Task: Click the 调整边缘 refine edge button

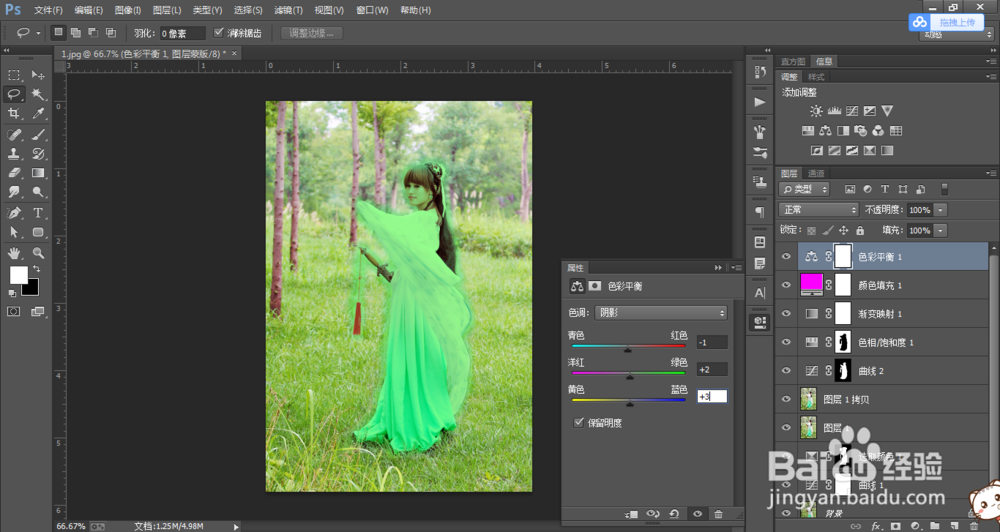Action: [311, 33]
